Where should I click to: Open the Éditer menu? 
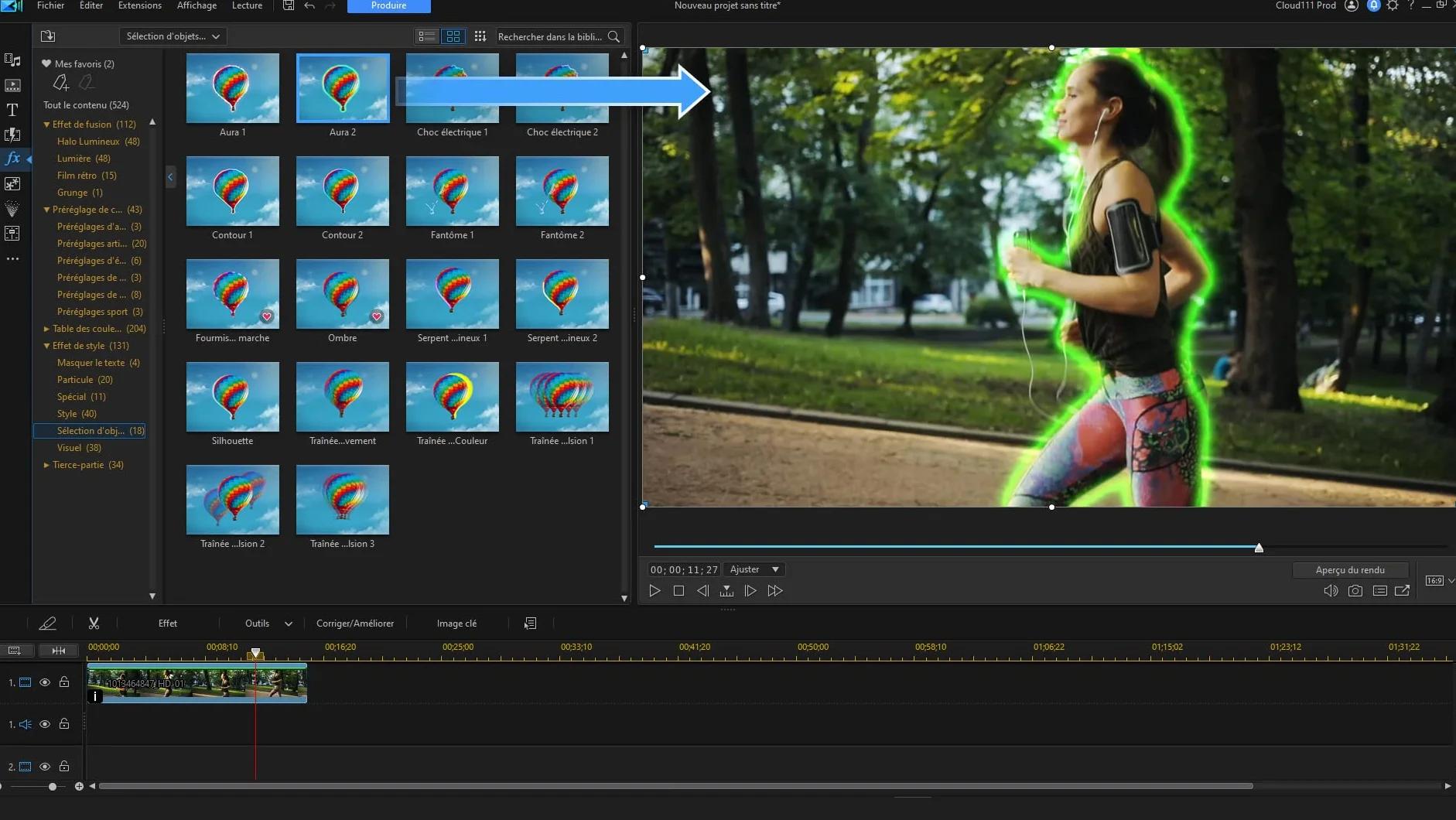(91, 5)
